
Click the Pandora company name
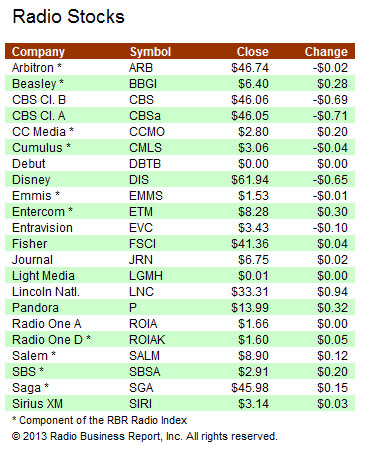pos(35,308)
